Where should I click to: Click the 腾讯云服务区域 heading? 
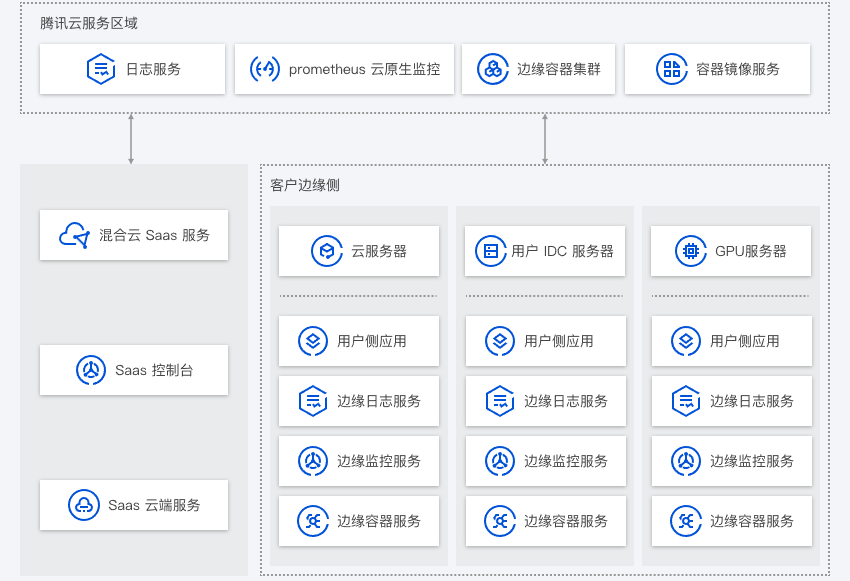89,23
